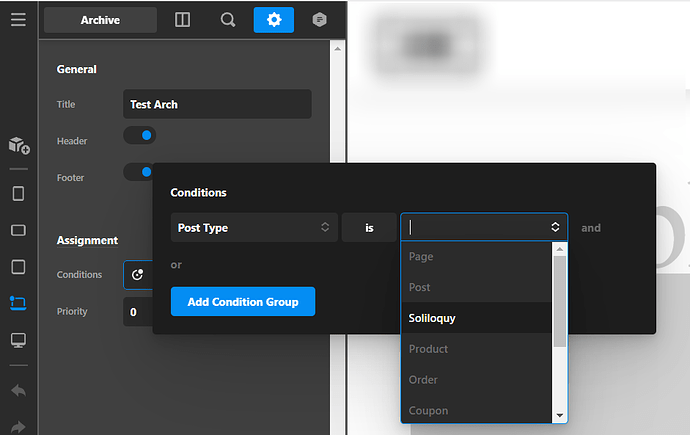Click the search magnifier icon
This screenshot has width=690, height=435.
point(228,20)
